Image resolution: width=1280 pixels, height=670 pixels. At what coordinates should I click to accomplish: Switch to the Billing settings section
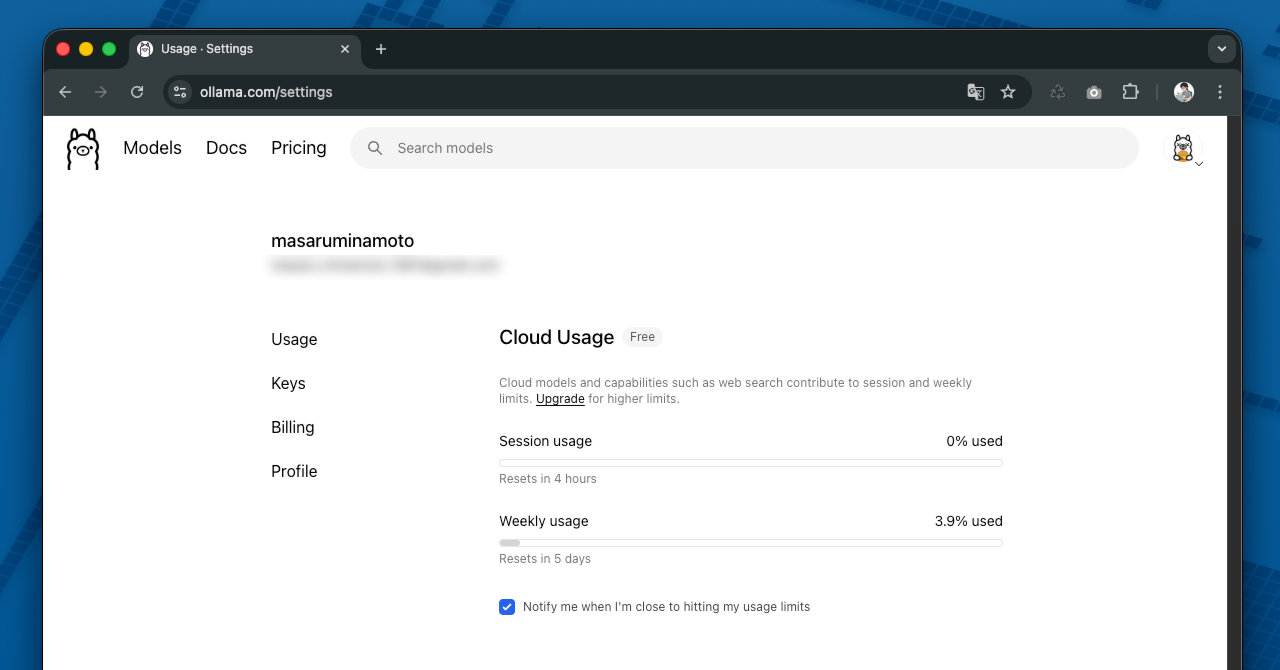(292, 427)
